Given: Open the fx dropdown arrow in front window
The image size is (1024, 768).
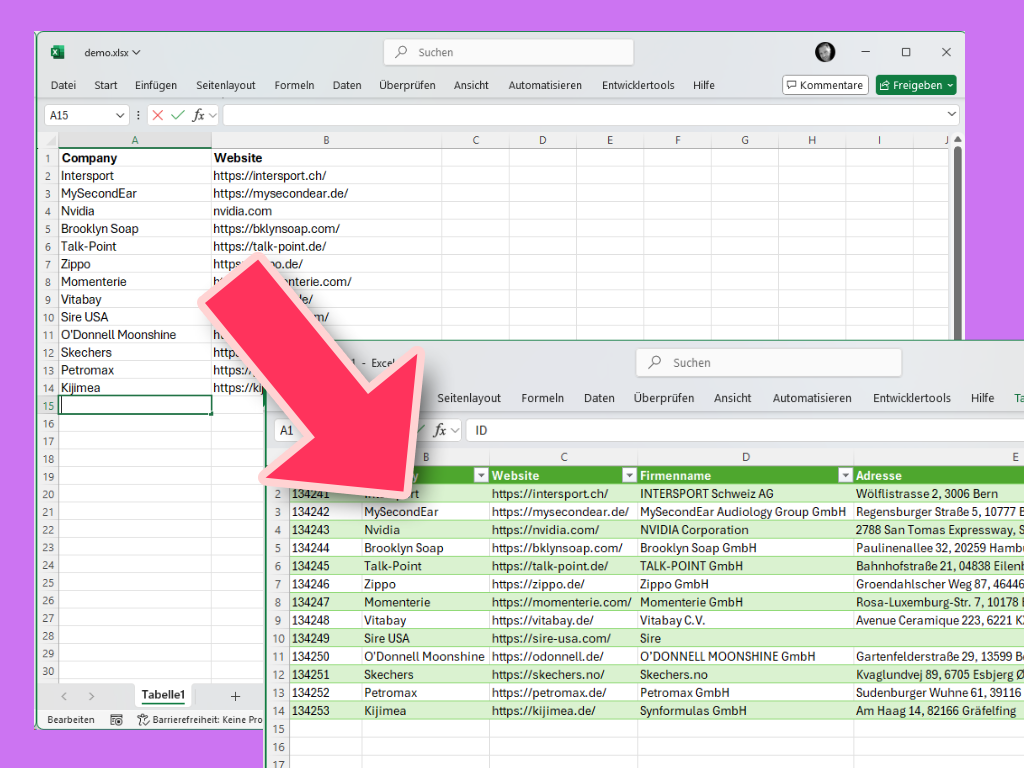Looking at the screenshot, I should point(455,430).
